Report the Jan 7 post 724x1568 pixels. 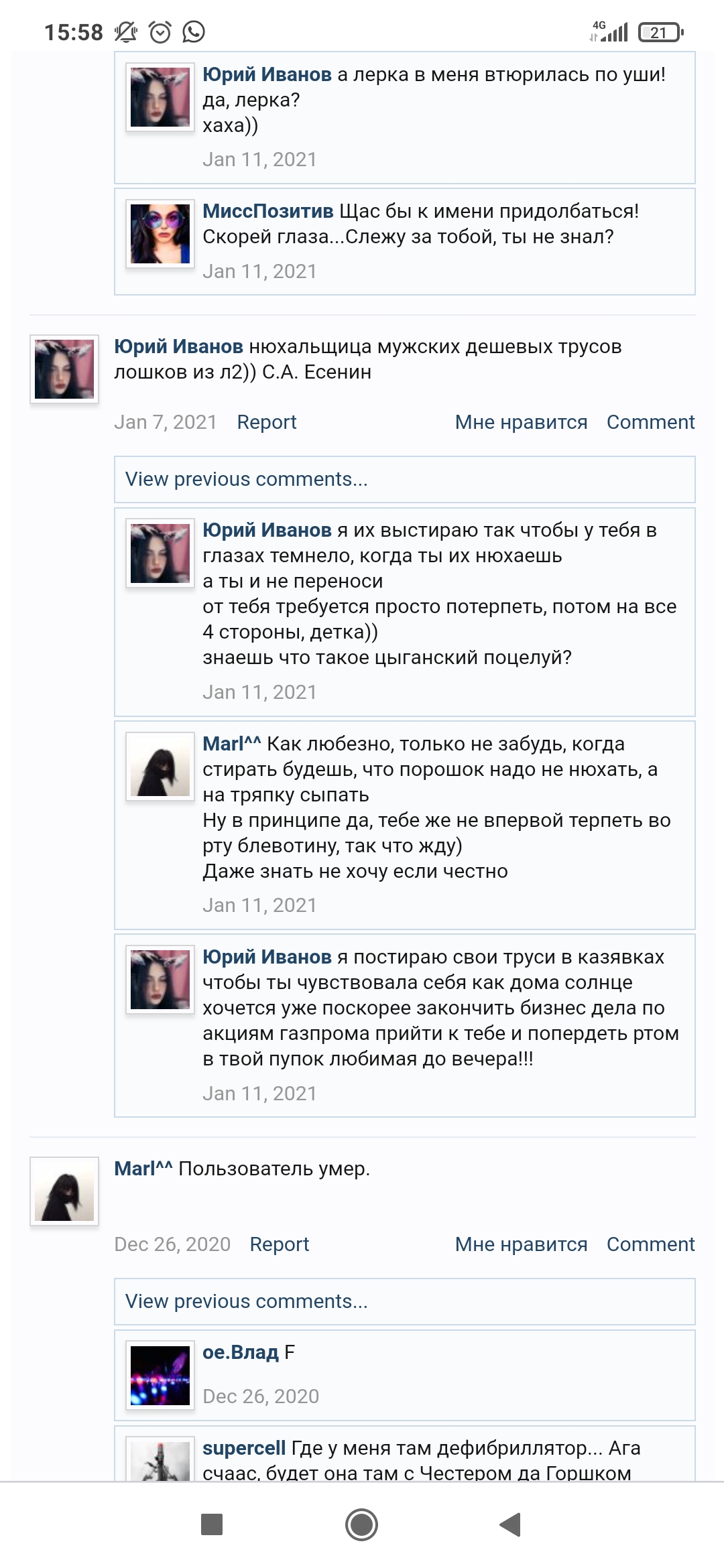tap(266, 422)
